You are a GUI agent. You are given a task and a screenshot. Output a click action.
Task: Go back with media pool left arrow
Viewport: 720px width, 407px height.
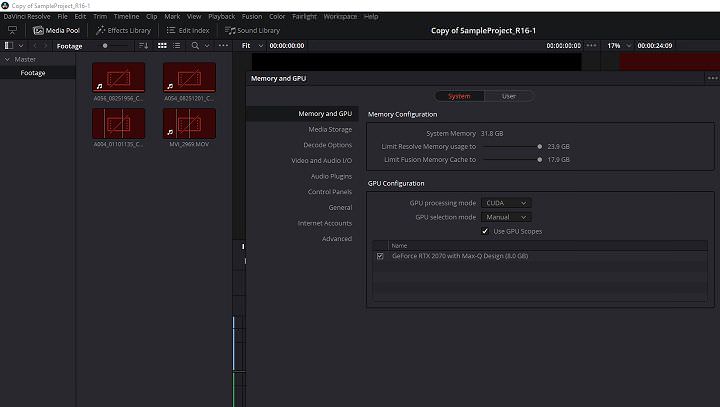pos(35,45)
